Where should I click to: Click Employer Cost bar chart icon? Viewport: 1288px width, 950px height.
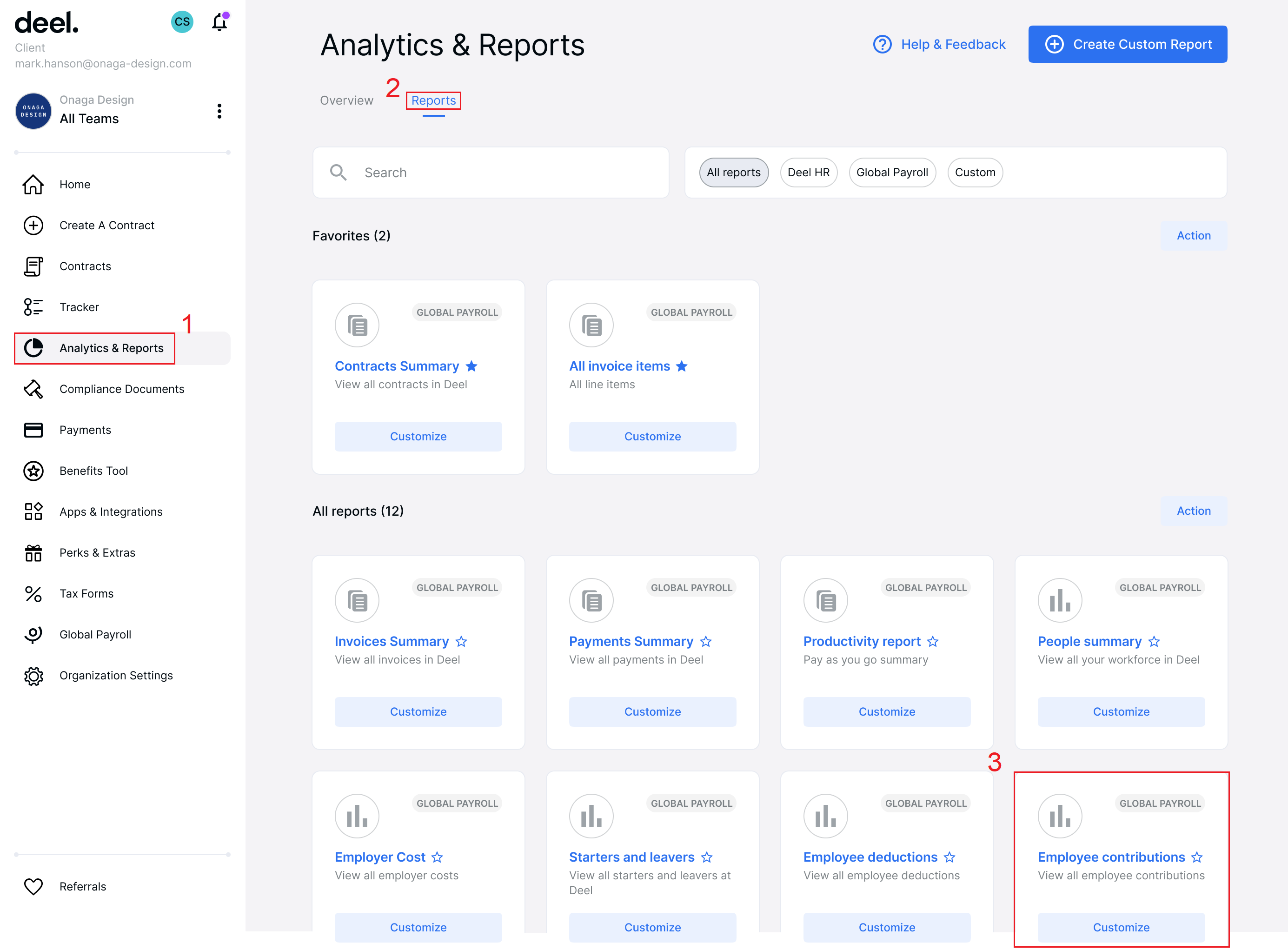[x=357, y=816]
